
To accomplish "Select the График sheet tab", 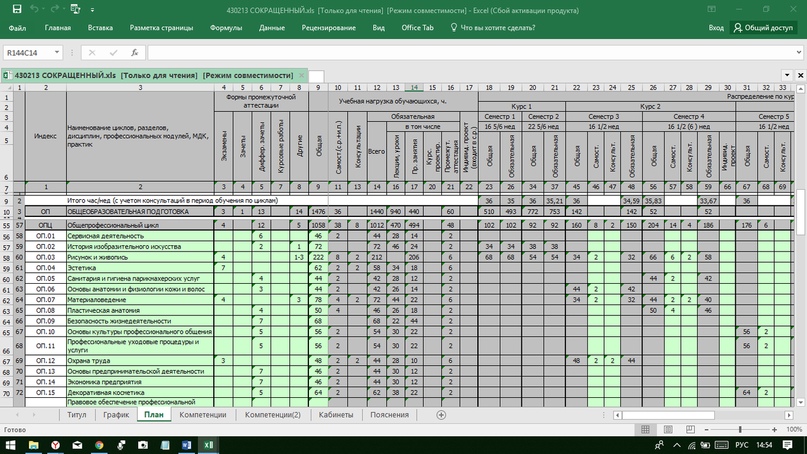I will coord(116,415).
